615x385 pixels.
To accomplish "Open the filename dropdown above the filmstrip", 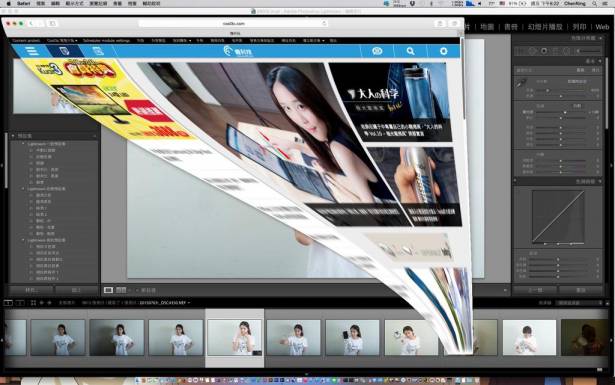I will point(165,303).
